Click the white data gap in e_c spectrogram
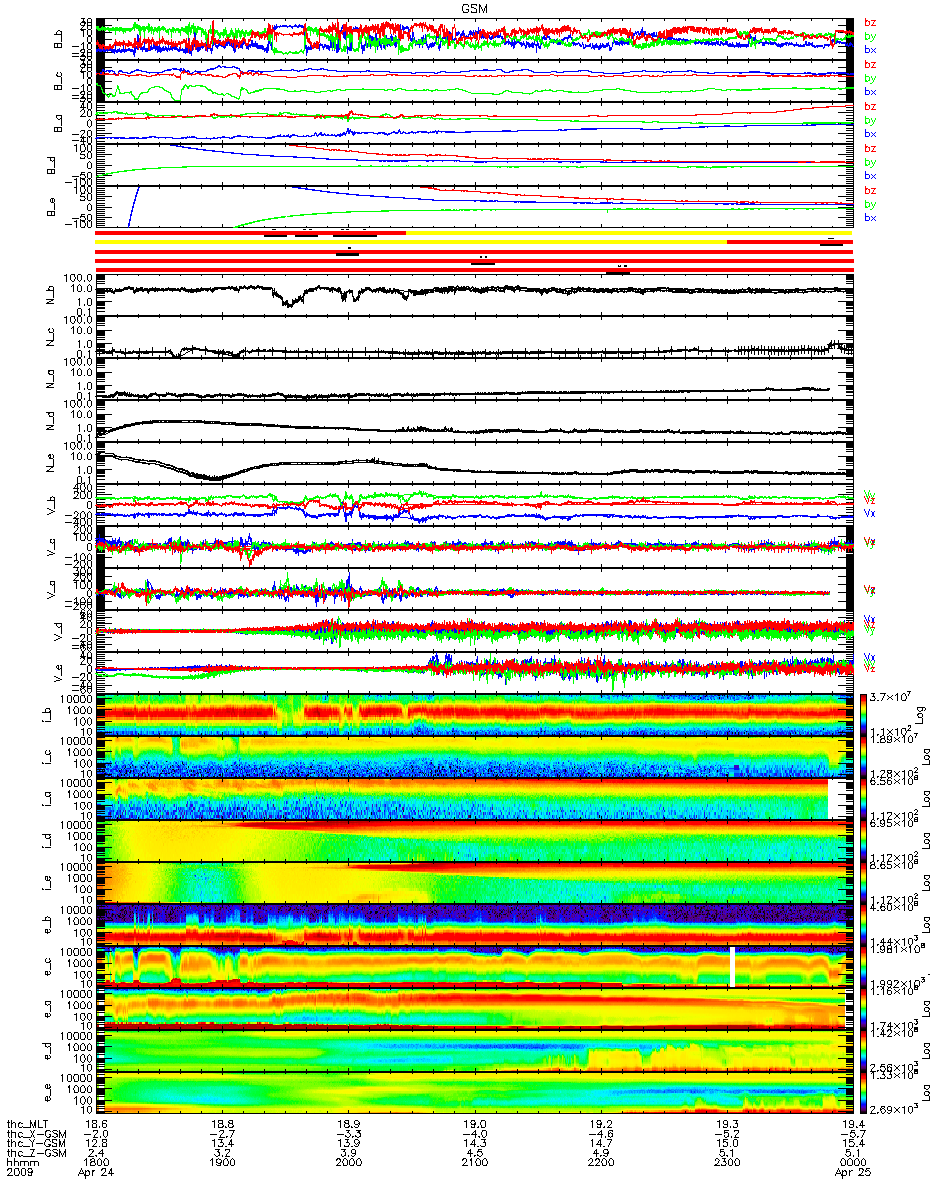This screenshot has height=1200, width=930. click(x=733, y=966)
